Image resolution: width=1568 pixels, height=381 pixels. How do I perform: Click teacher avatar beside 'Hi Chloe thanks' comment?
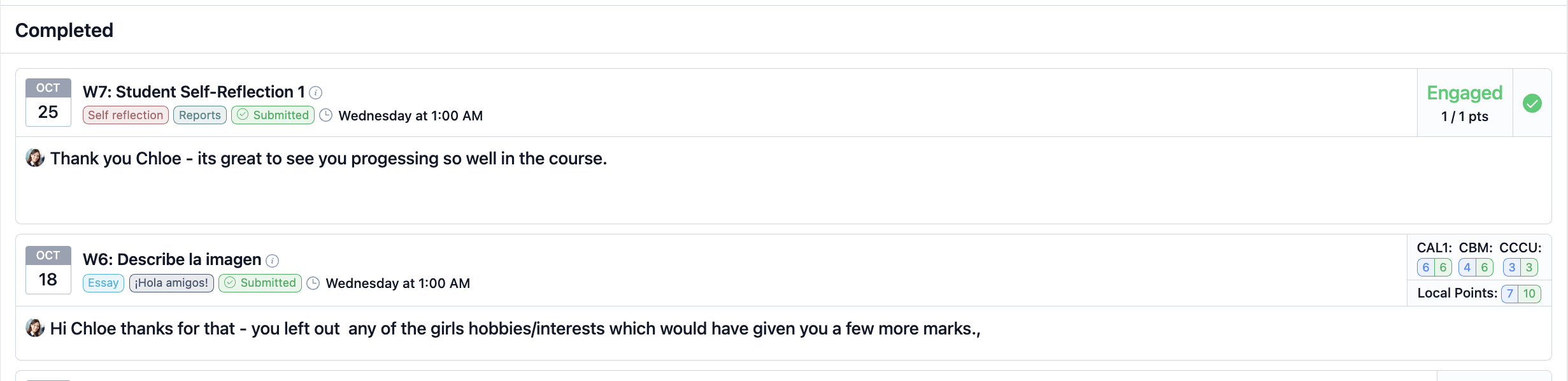pyautogui.click(x=35, y=328)
